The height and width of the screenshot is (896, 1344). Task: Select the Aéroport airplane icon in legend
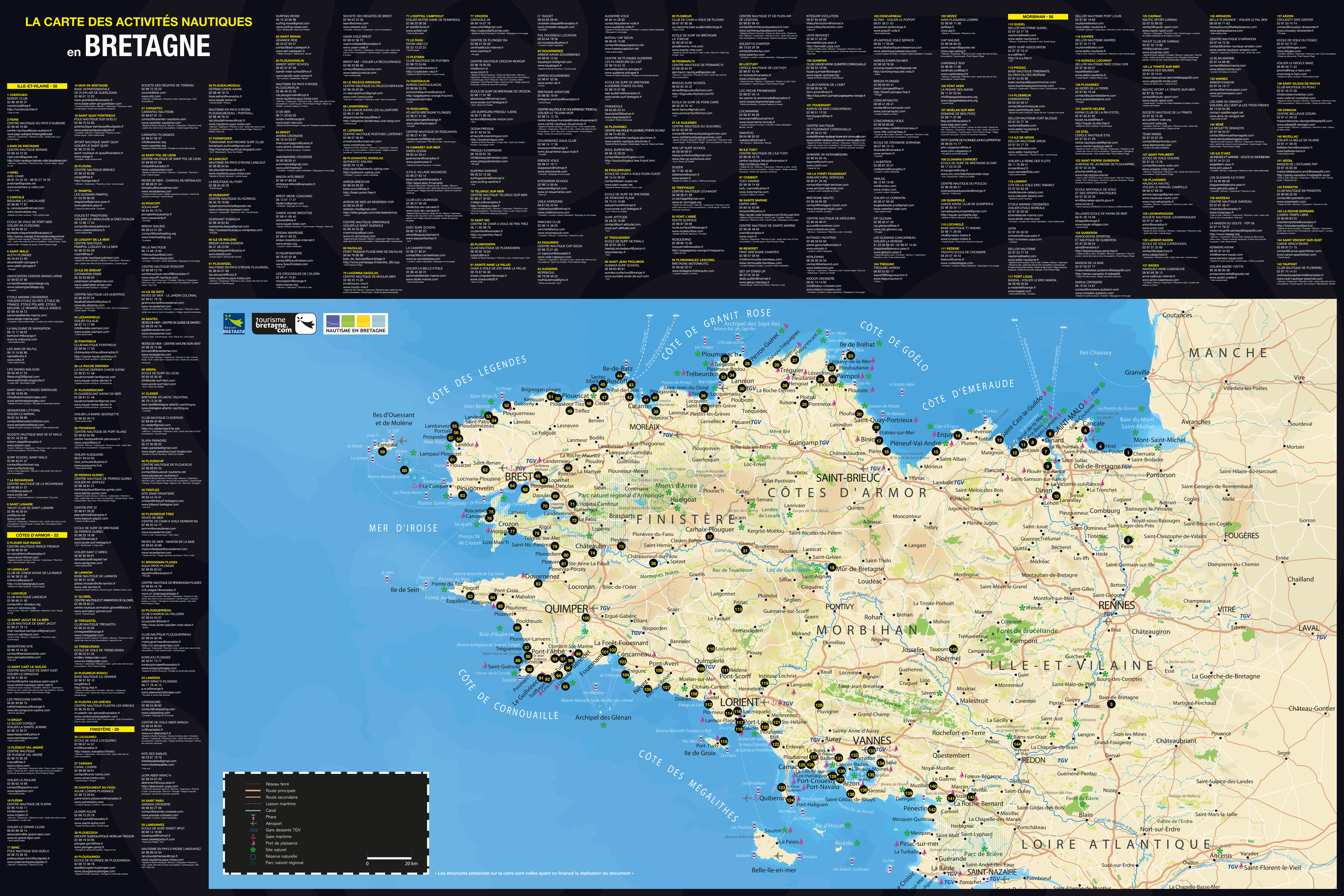coord(254,824)
